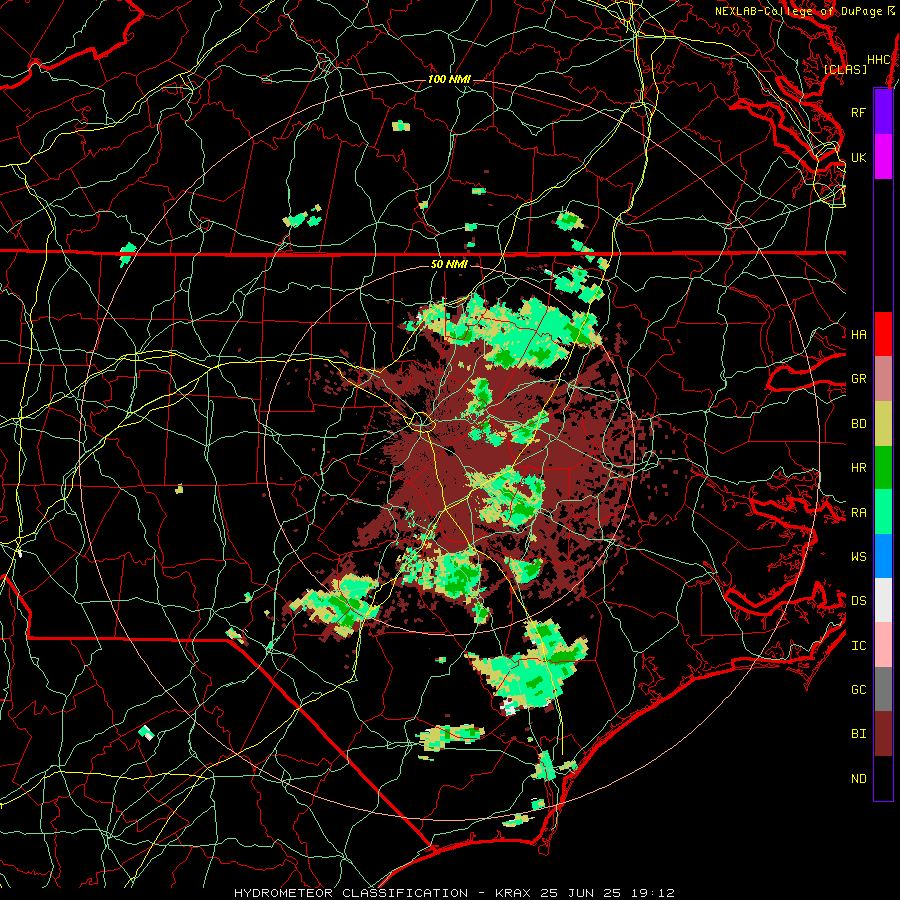Click the "HHC" product code text
900x900 pixels.
[x=879, y=60]
